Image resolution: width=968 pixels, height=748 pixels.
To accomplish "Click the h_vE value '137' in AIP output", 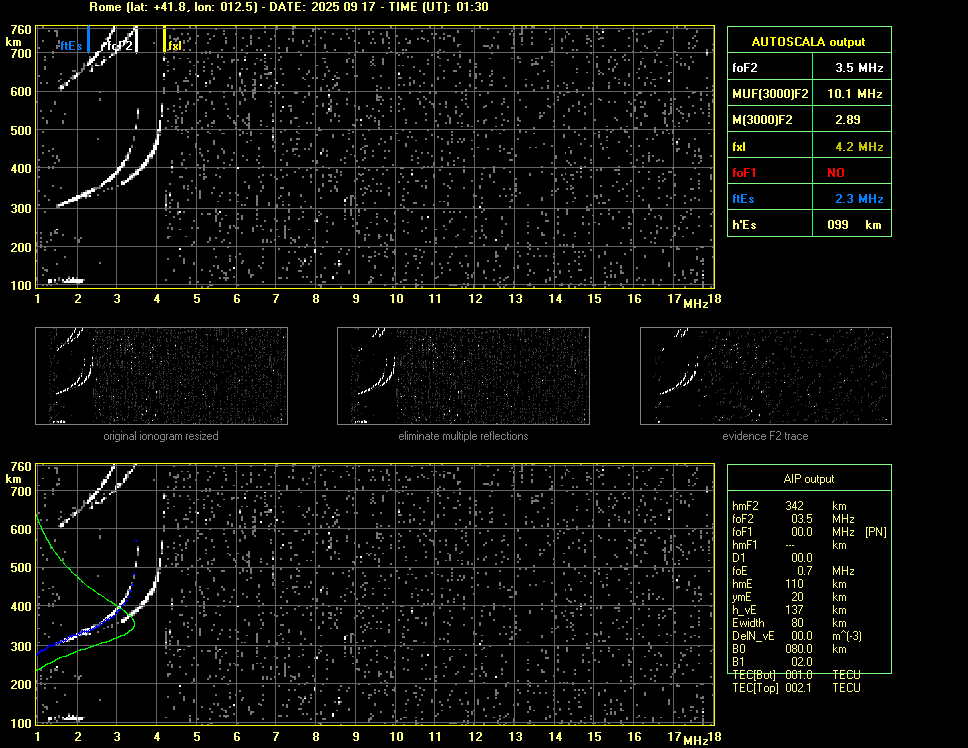I will click(x=795, y=610).
